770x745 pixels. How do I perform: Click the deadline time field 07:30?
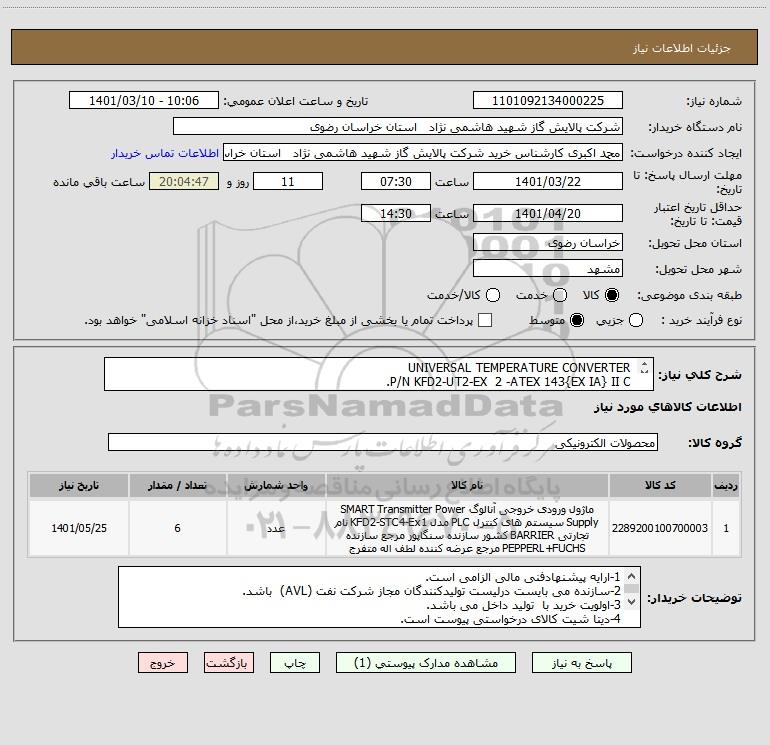(396, 181)
